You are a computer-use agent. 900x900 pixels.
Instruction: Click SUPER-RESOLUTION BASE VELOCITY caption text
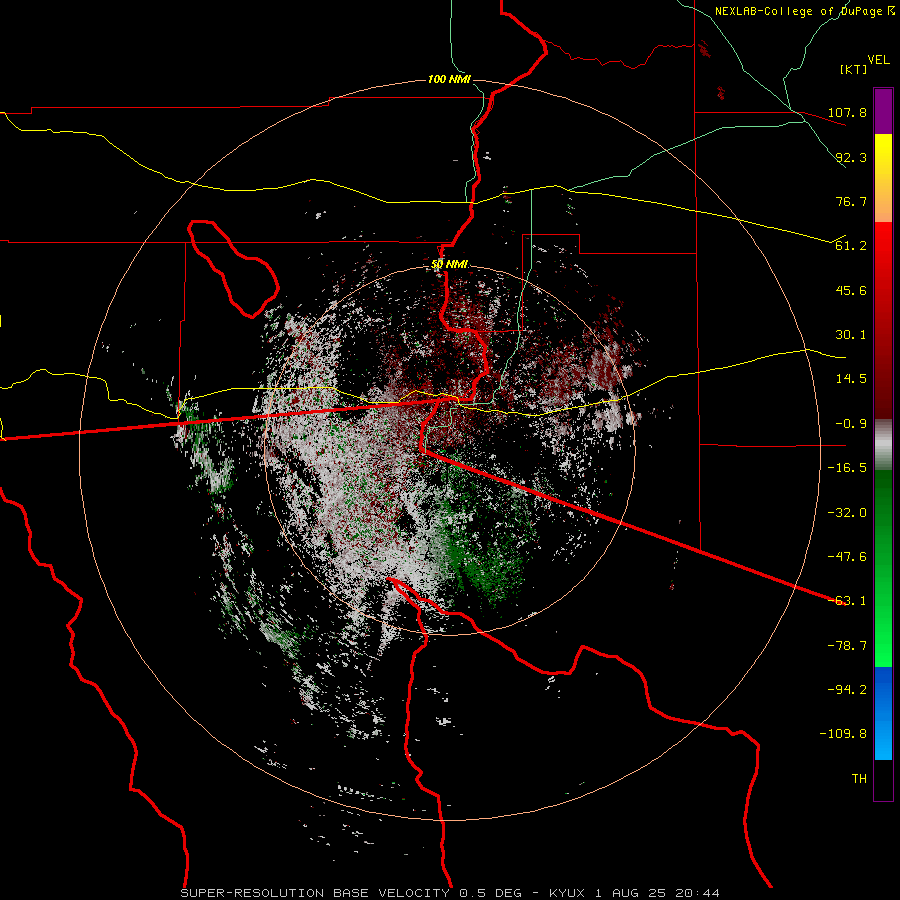(317, 893)
